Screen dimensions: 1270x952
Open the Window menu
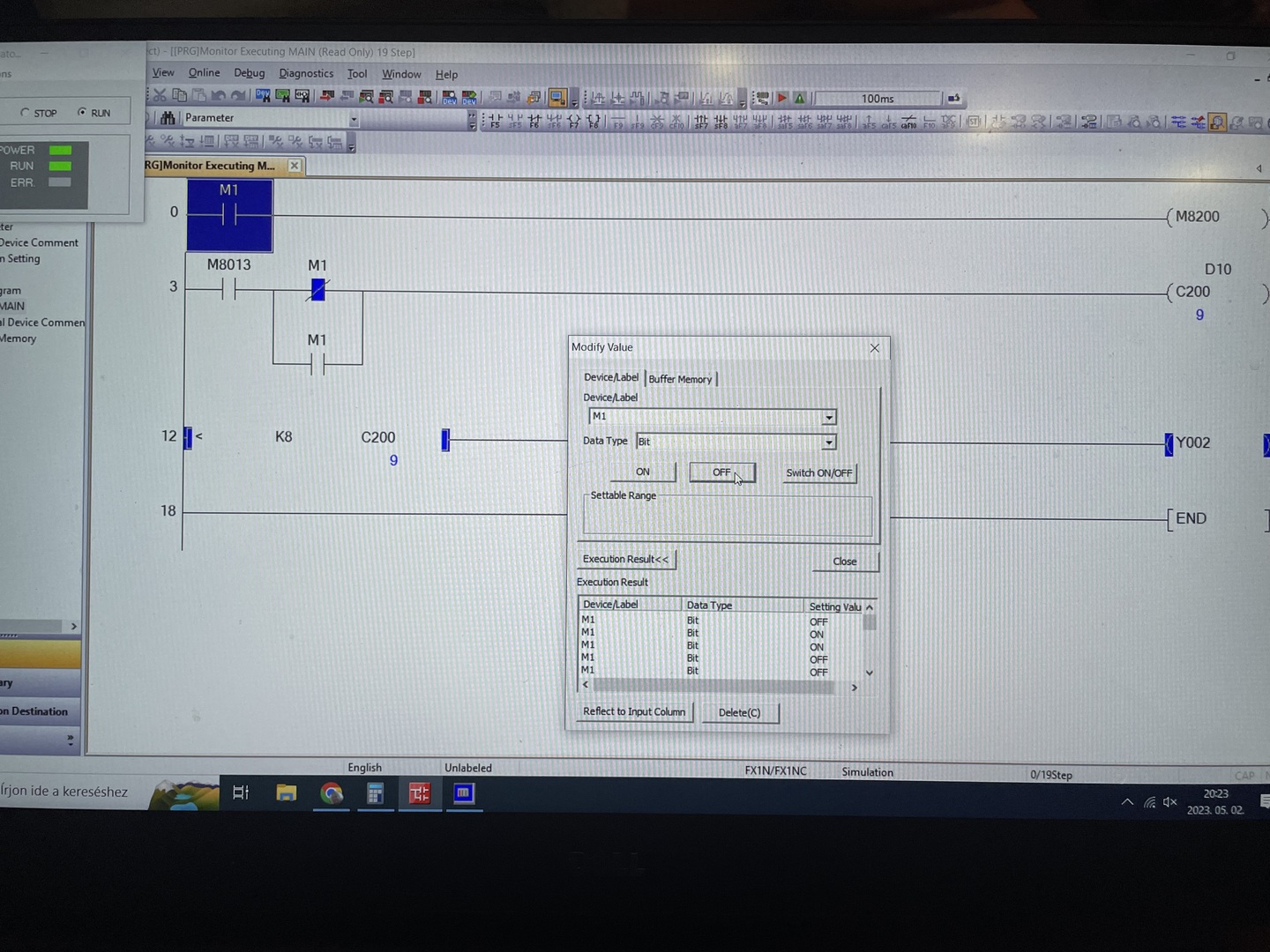pos(401,74)
